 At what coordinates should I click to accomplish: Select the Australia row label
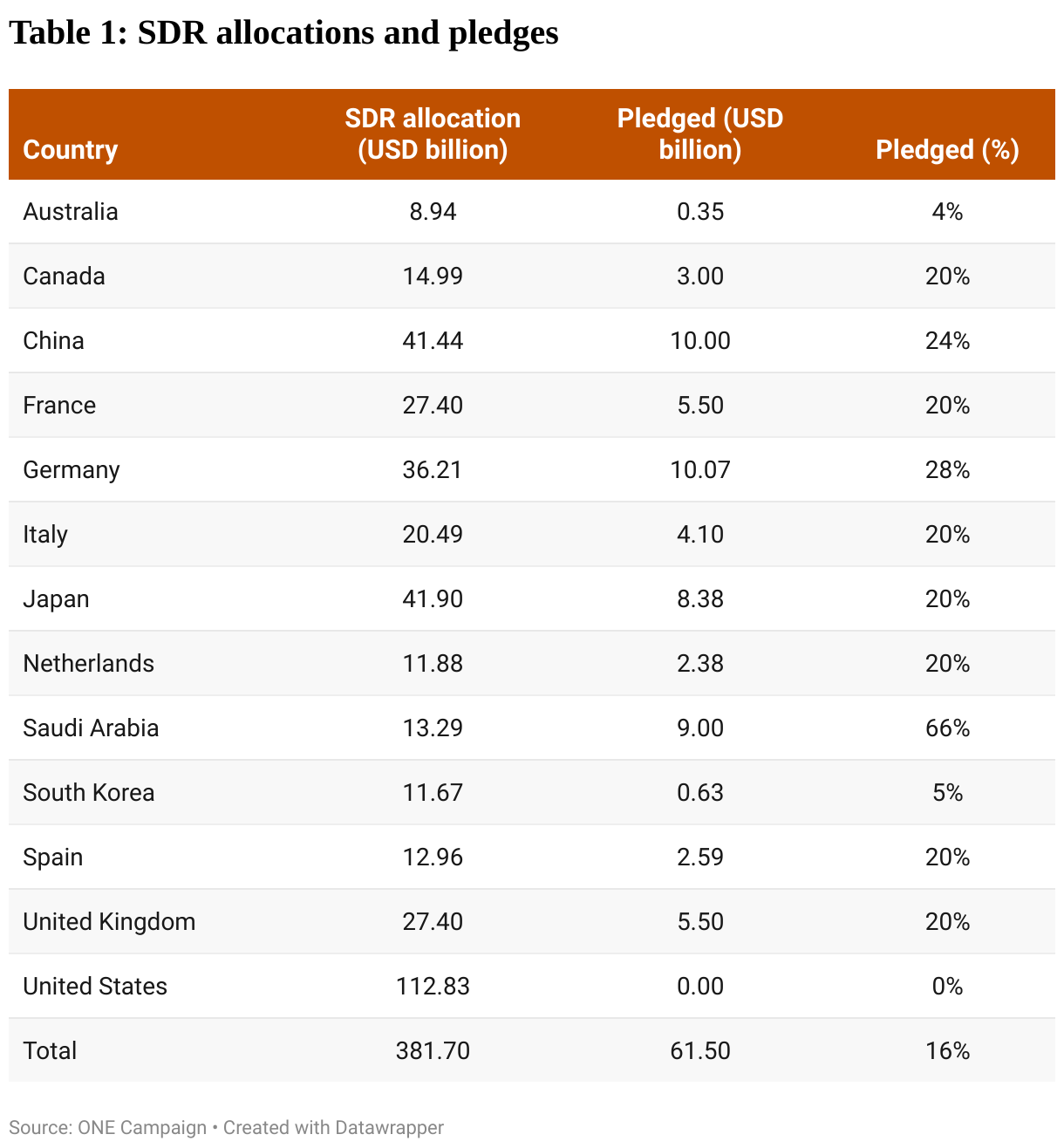pyautogui.click(x=71, y=212)
